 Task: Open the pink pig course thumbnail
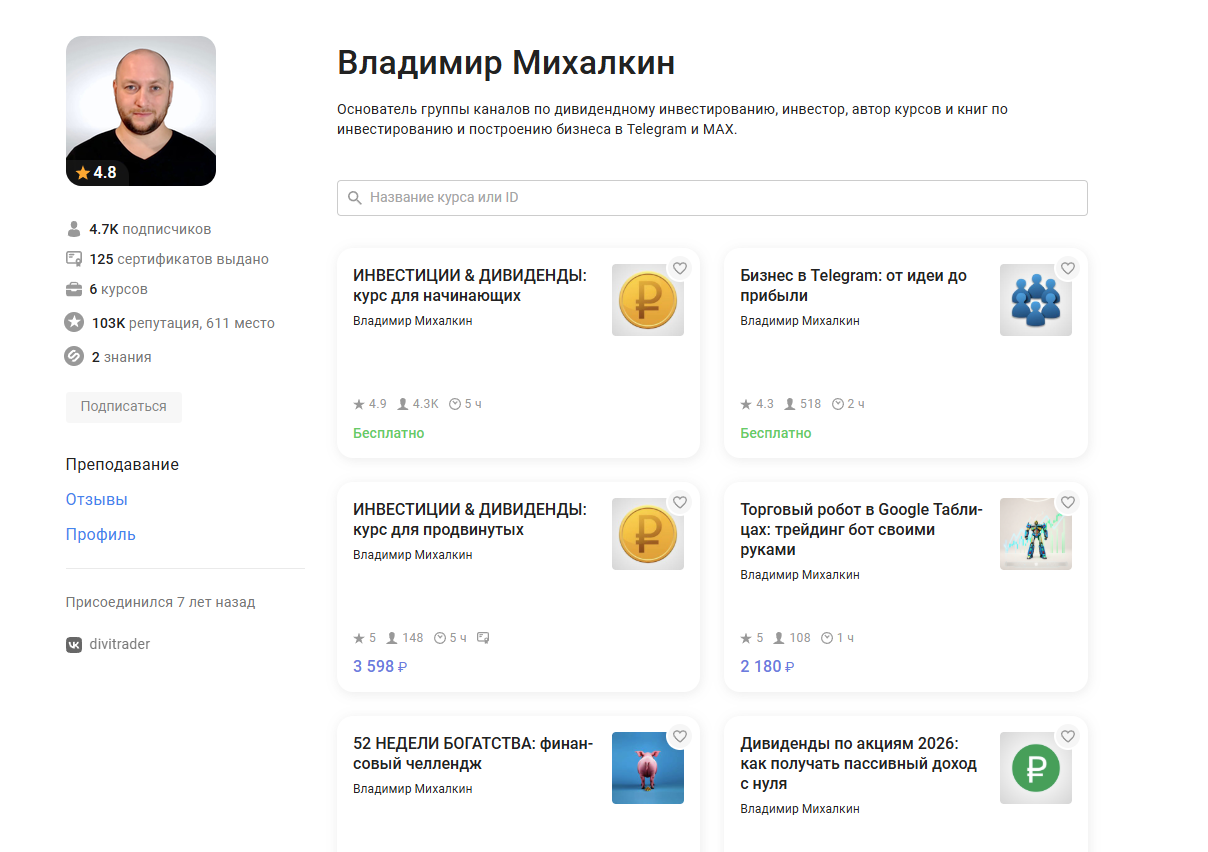tap(648, 768)
